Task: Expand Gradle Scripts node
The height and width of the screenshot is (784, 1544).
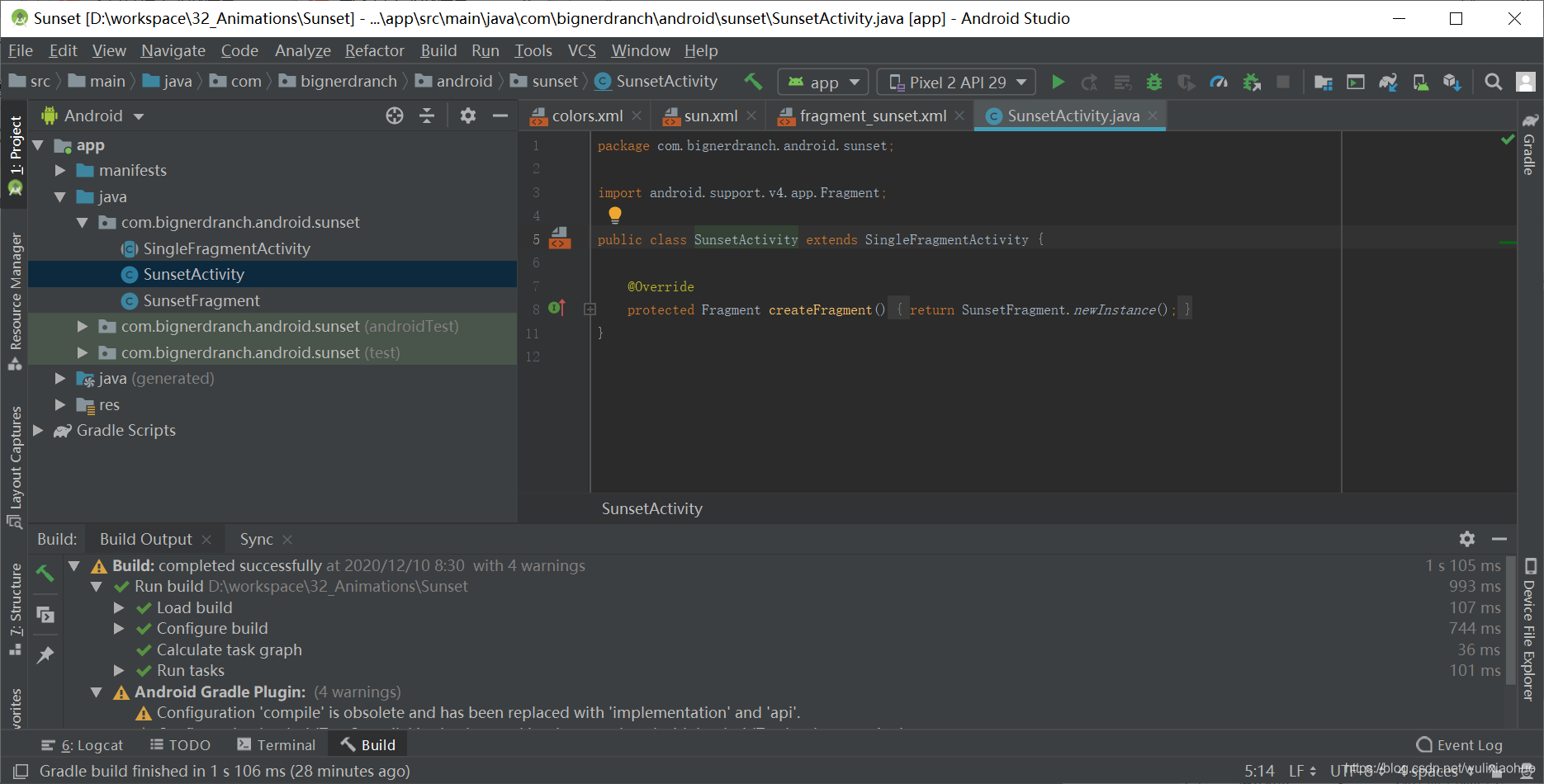Action: (x=38, y=430)
